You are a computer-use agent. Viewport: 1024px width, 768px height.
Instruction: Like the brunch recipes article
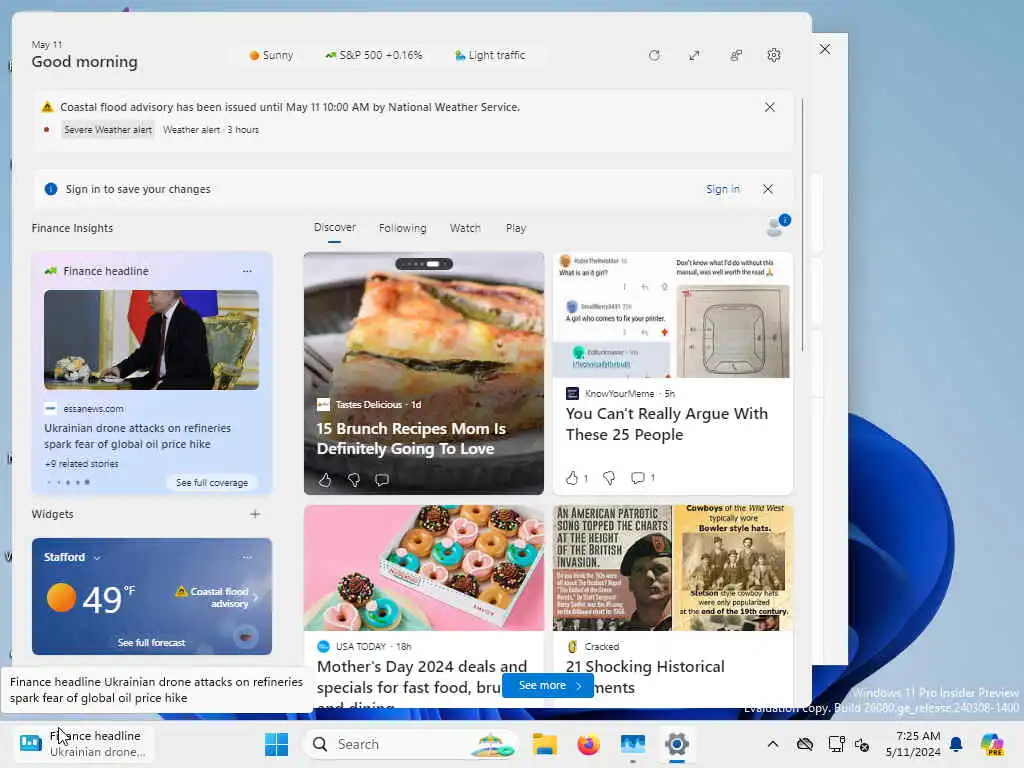pyautogui.click(x=325, y=480)
